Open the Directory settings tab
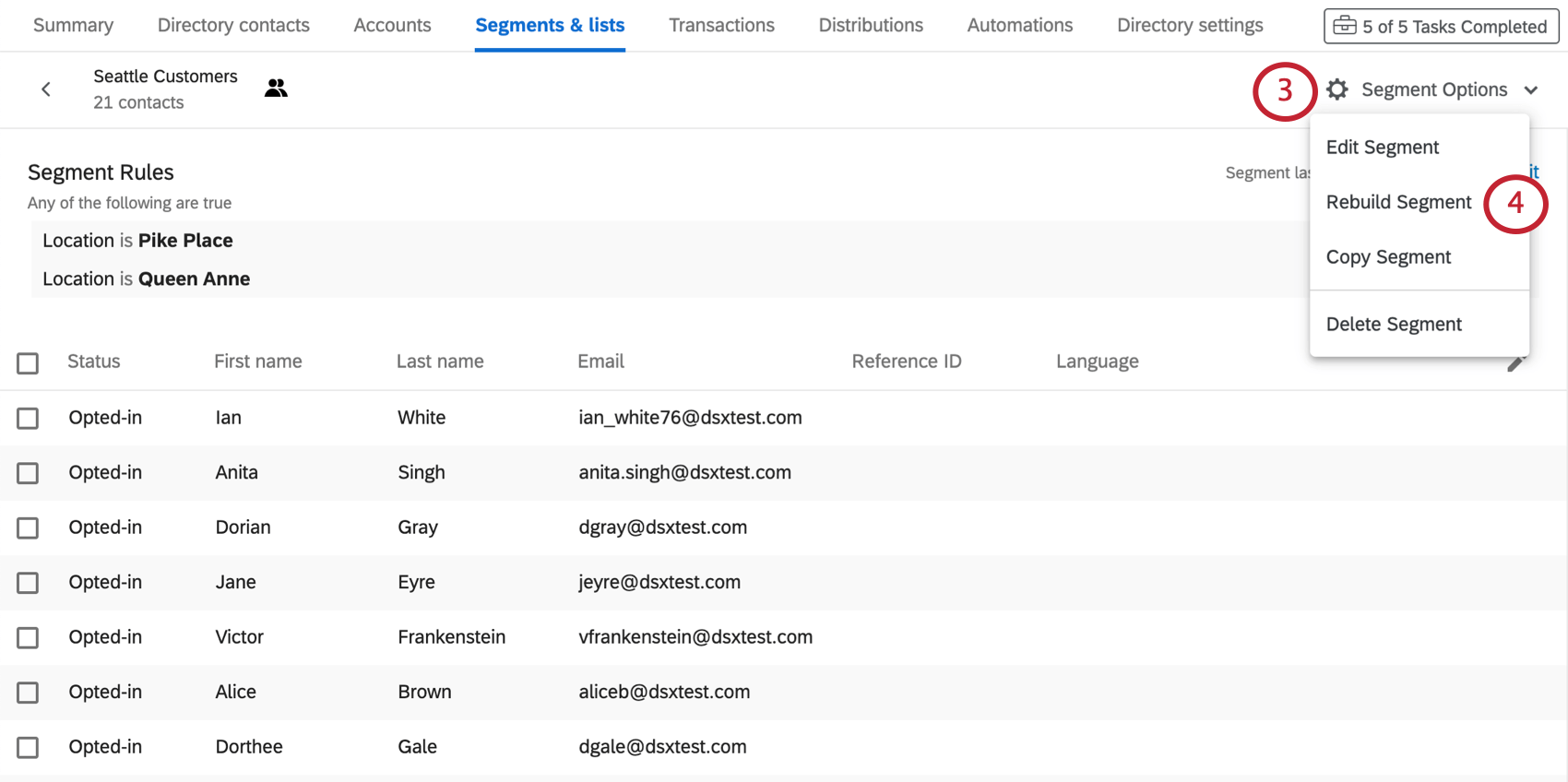The height and width of the screenshot is (782, 1568). pos(1190,25)
